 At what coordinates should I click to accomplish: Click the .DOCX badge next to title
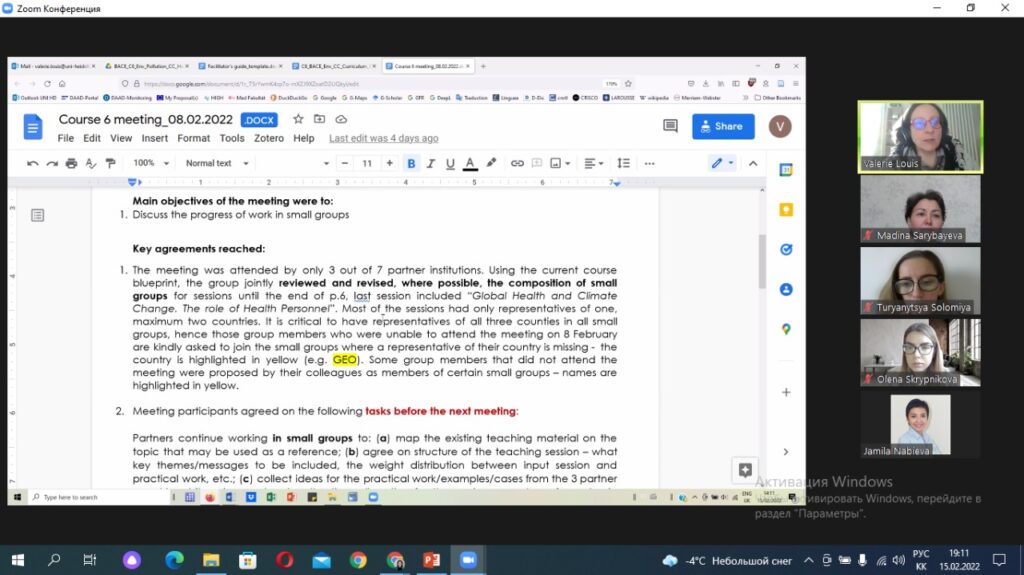point(259,120)
